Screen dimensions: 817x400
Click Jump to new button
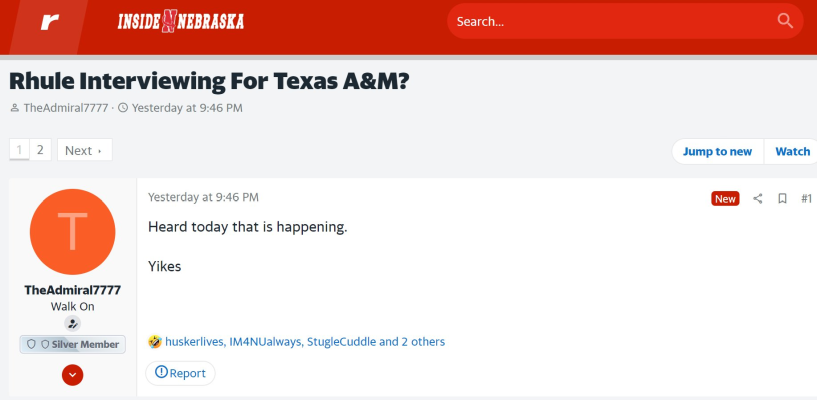[717, 152]
